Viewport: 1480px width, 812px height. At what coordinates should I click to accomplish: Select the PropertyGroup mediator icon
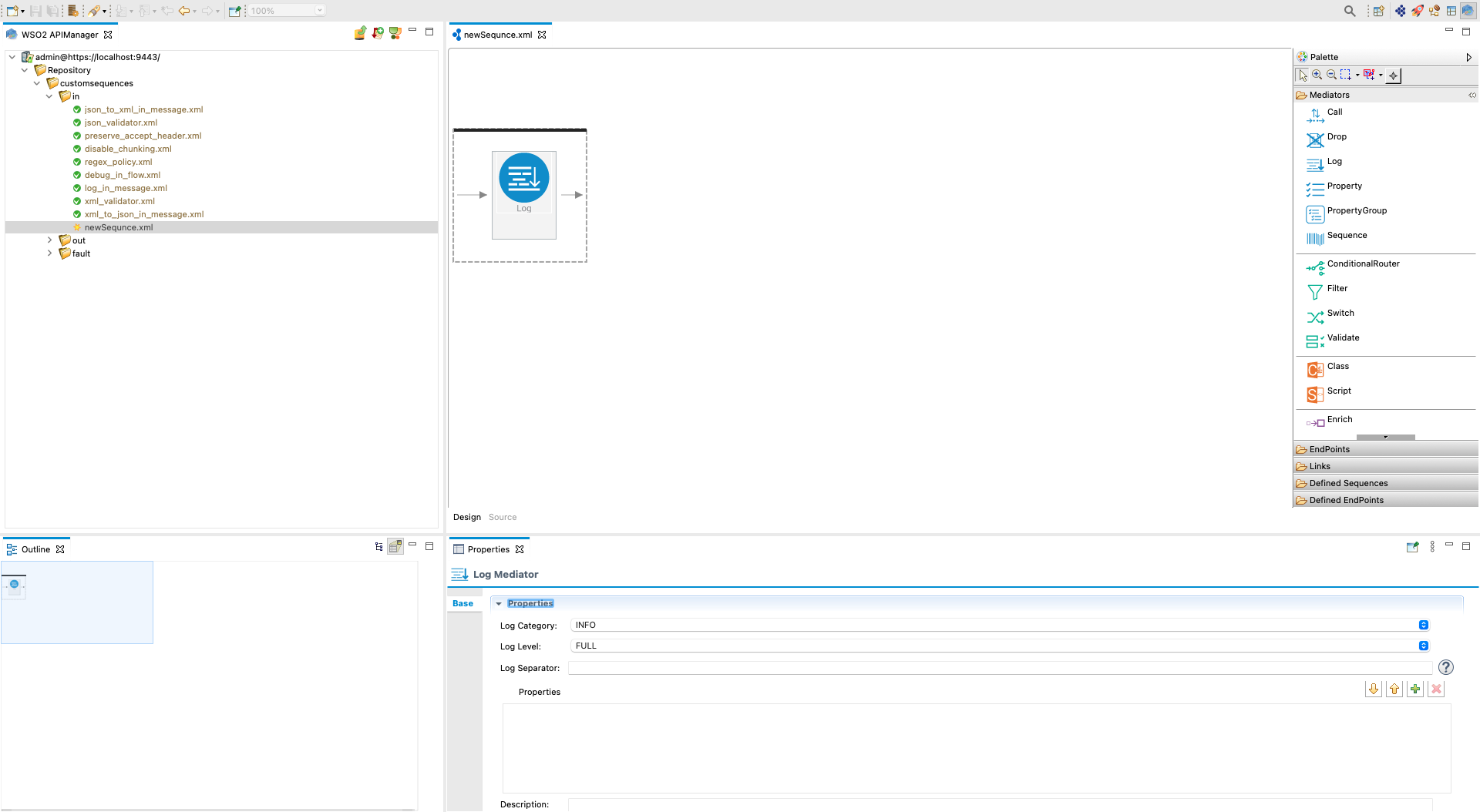tap(1315, 214)
